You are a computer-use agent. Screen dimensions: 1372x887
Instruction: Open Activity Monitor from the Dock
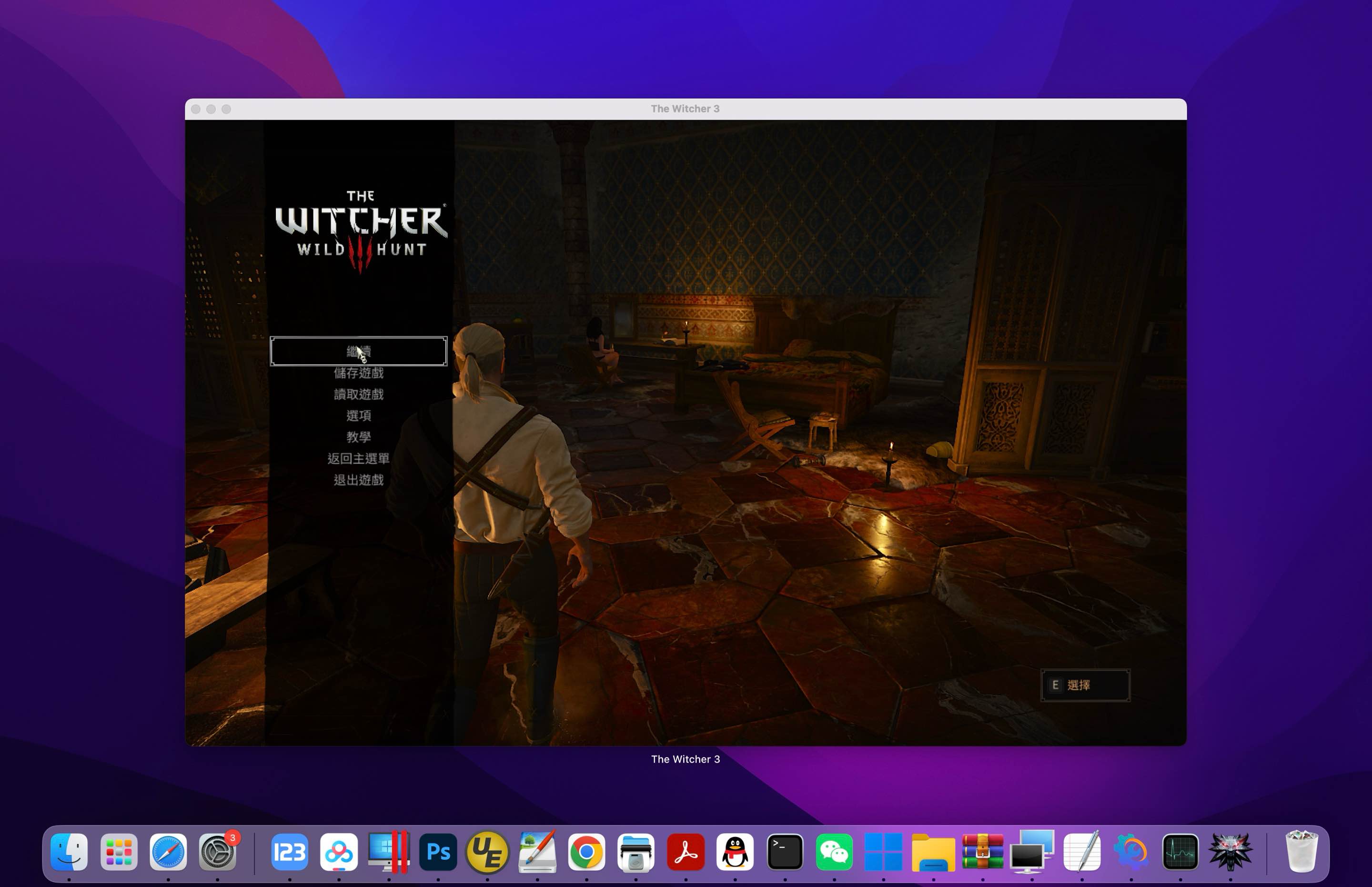tap(1180, 852)
